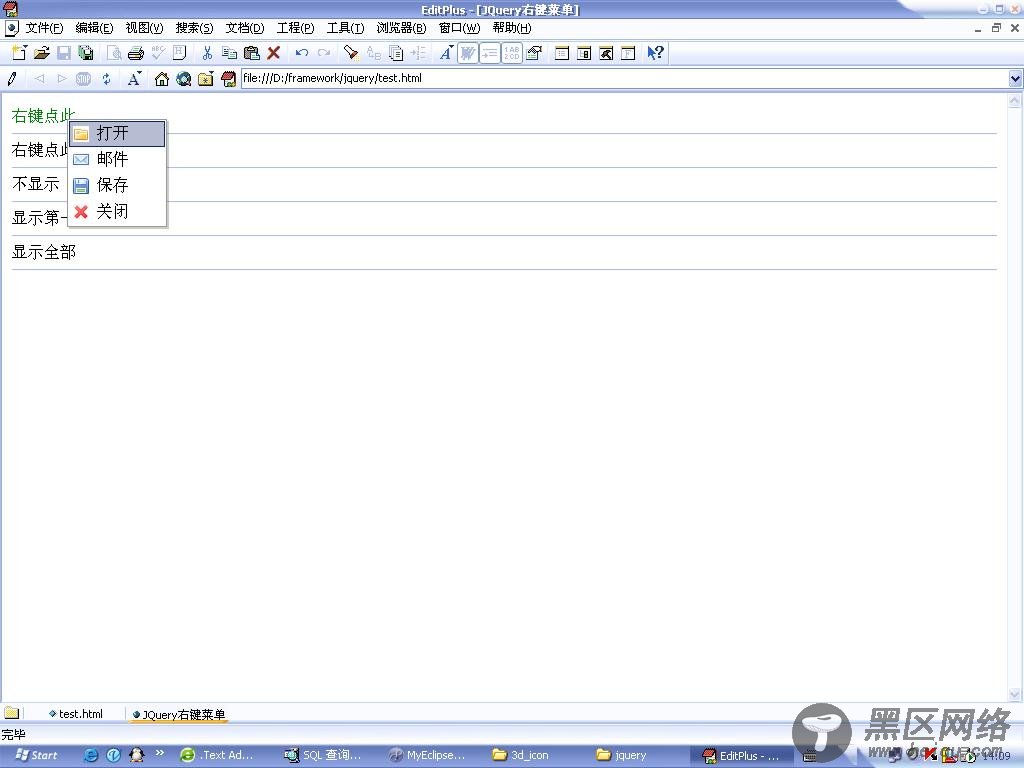
Task: Click browser Forward arrow
Action: pyautogui.click(x=61, y=79)
